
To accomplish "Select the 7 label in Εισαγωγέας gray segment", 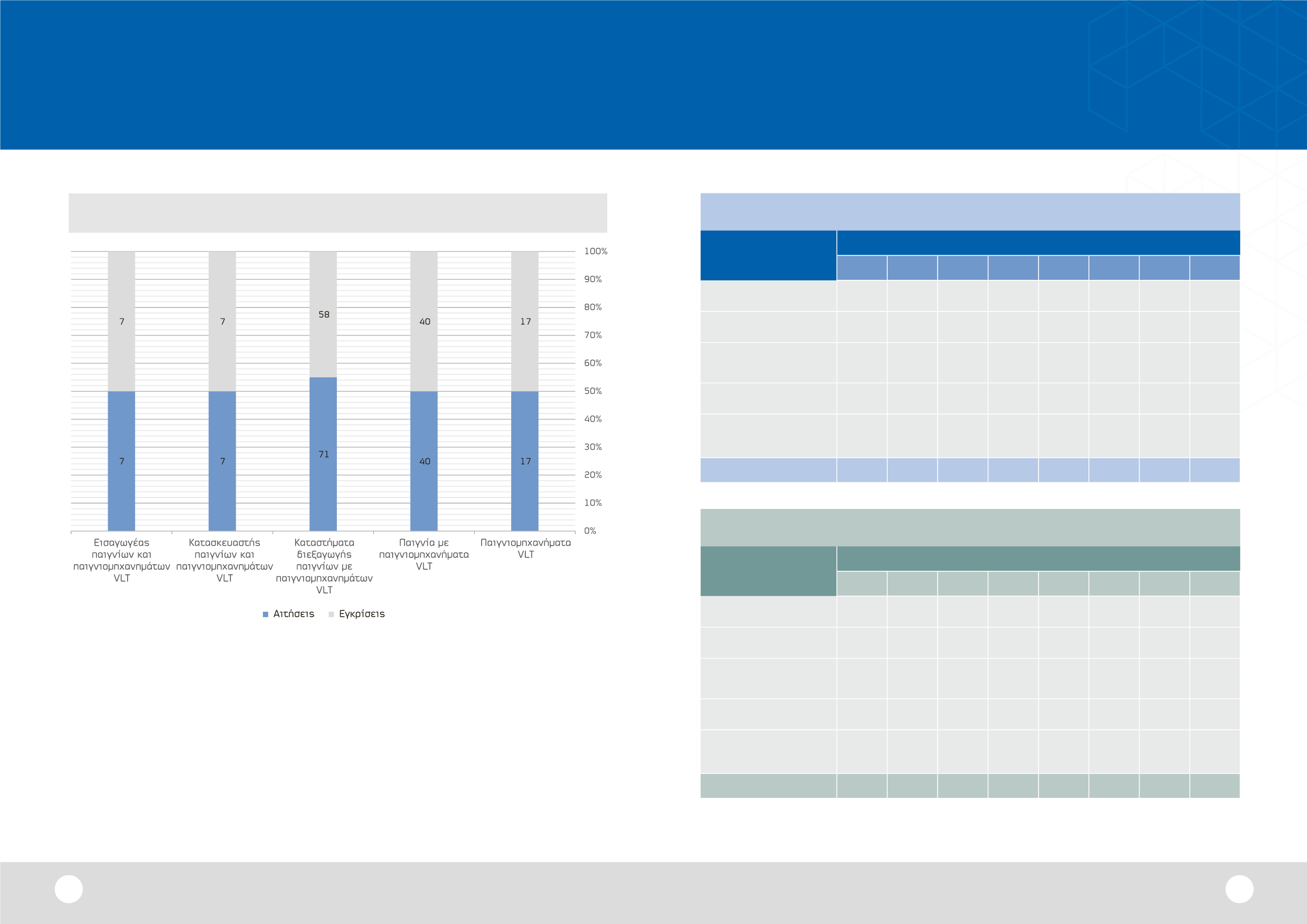I will 122,322.
